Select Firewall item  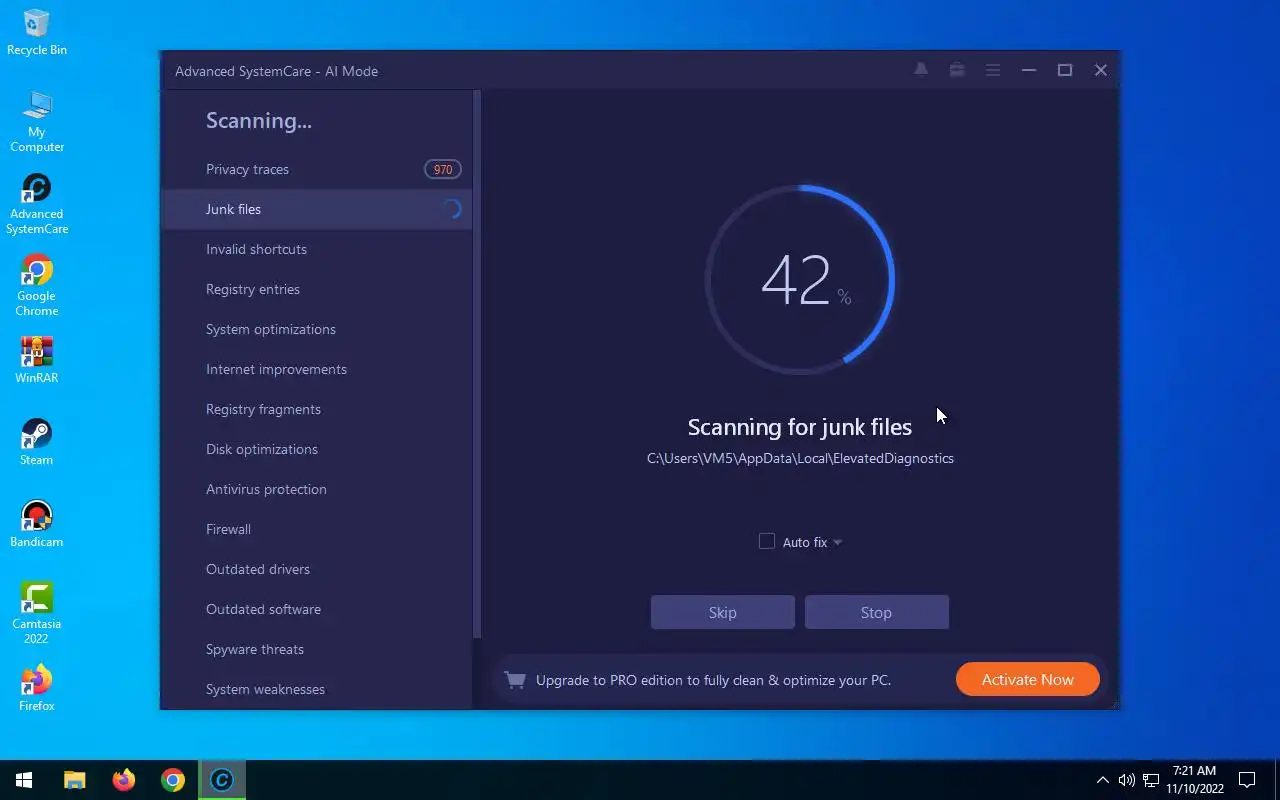[317, 529]
